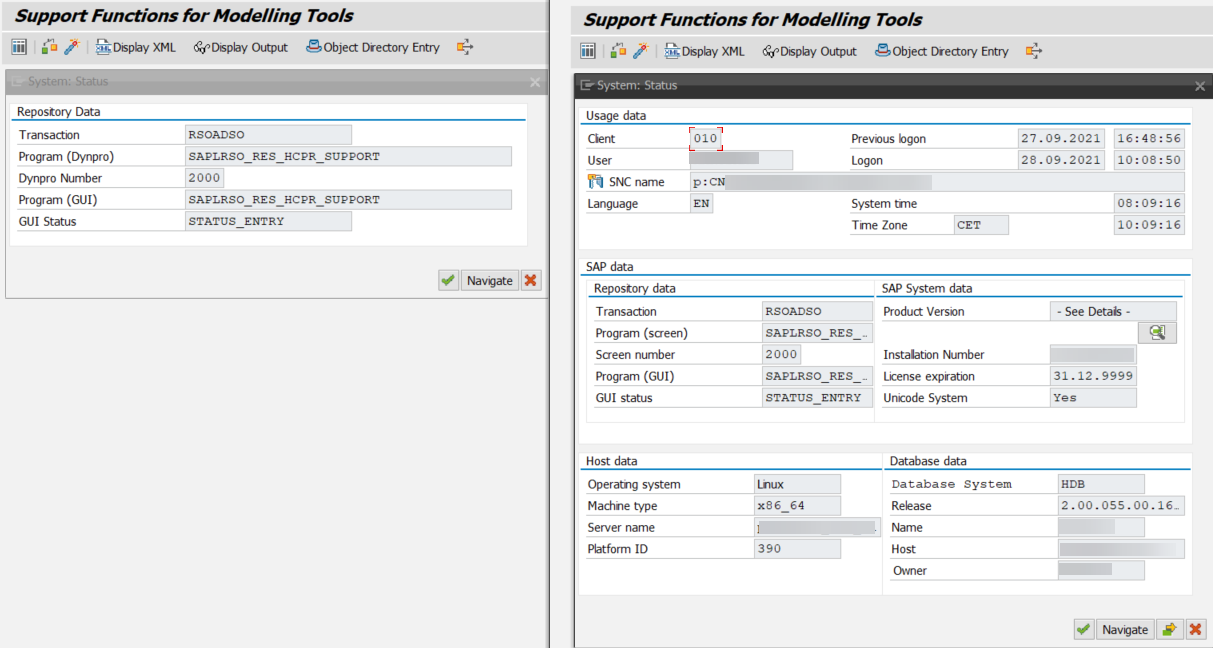
Task: Click the Navigate button
Action: [x=1125, y=629]
